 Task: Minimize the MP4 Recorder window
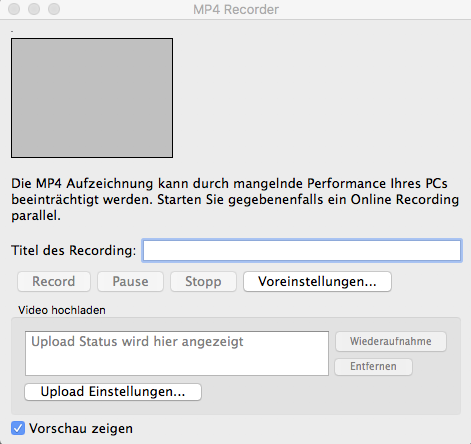[34, 9]
